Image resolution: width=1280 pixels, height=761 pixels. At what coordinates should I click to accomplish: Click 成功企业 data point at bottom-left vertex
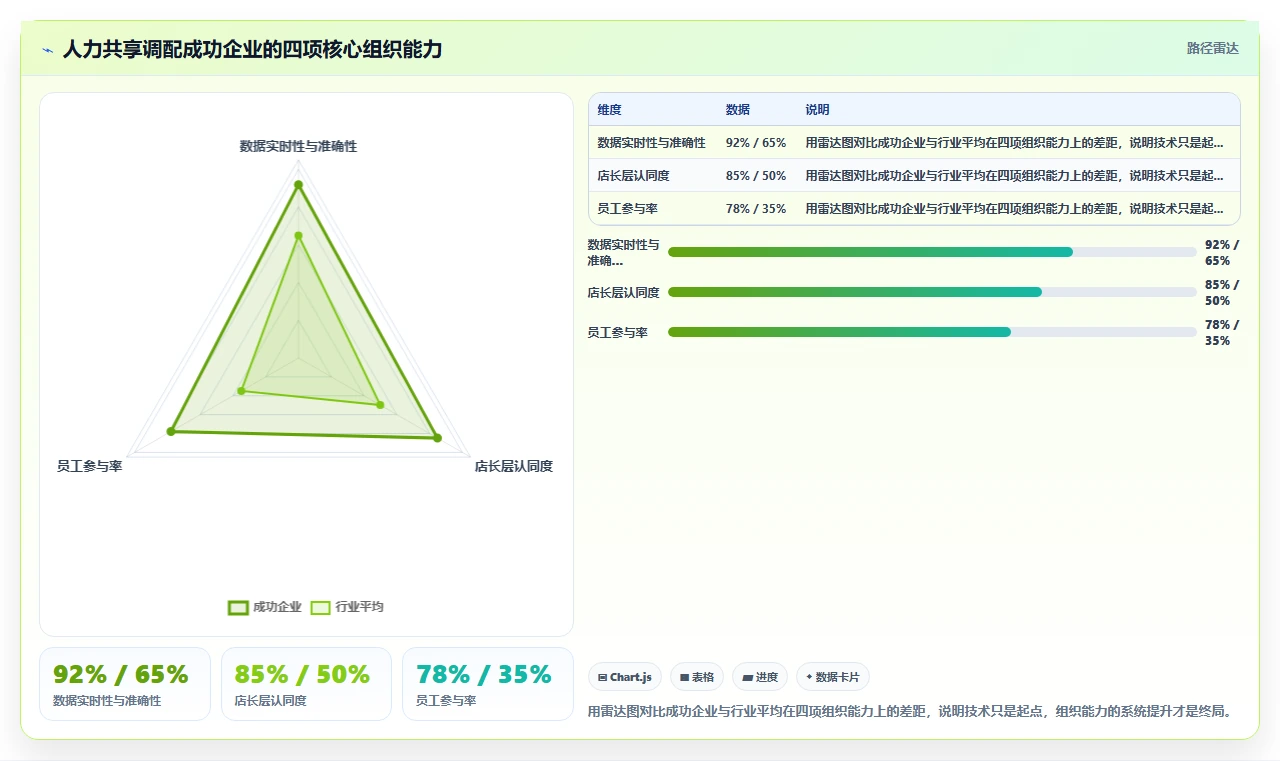(x=171, y=431)
